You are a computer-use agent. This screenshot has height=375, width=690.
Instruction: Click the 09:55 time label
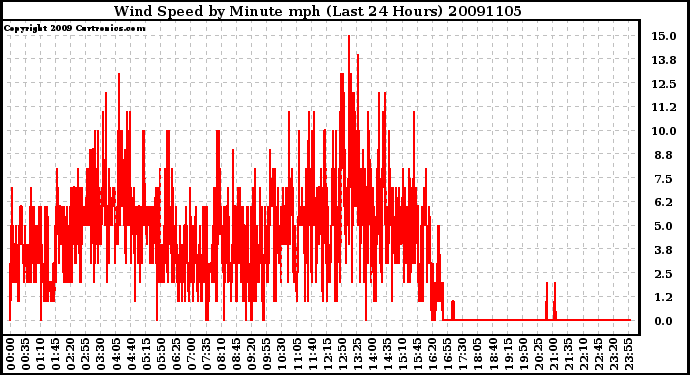[x=267, y=354]
